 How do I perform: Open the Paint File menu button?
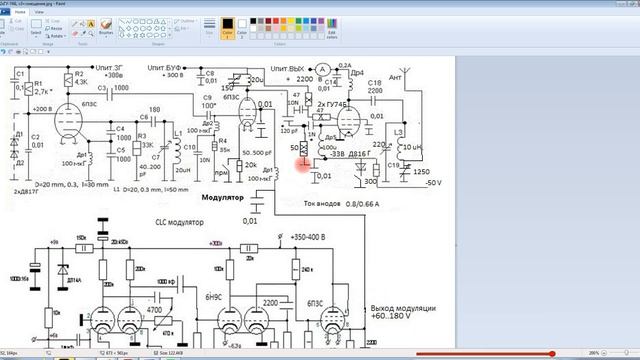pyautogui.click(x=5, y=12)
